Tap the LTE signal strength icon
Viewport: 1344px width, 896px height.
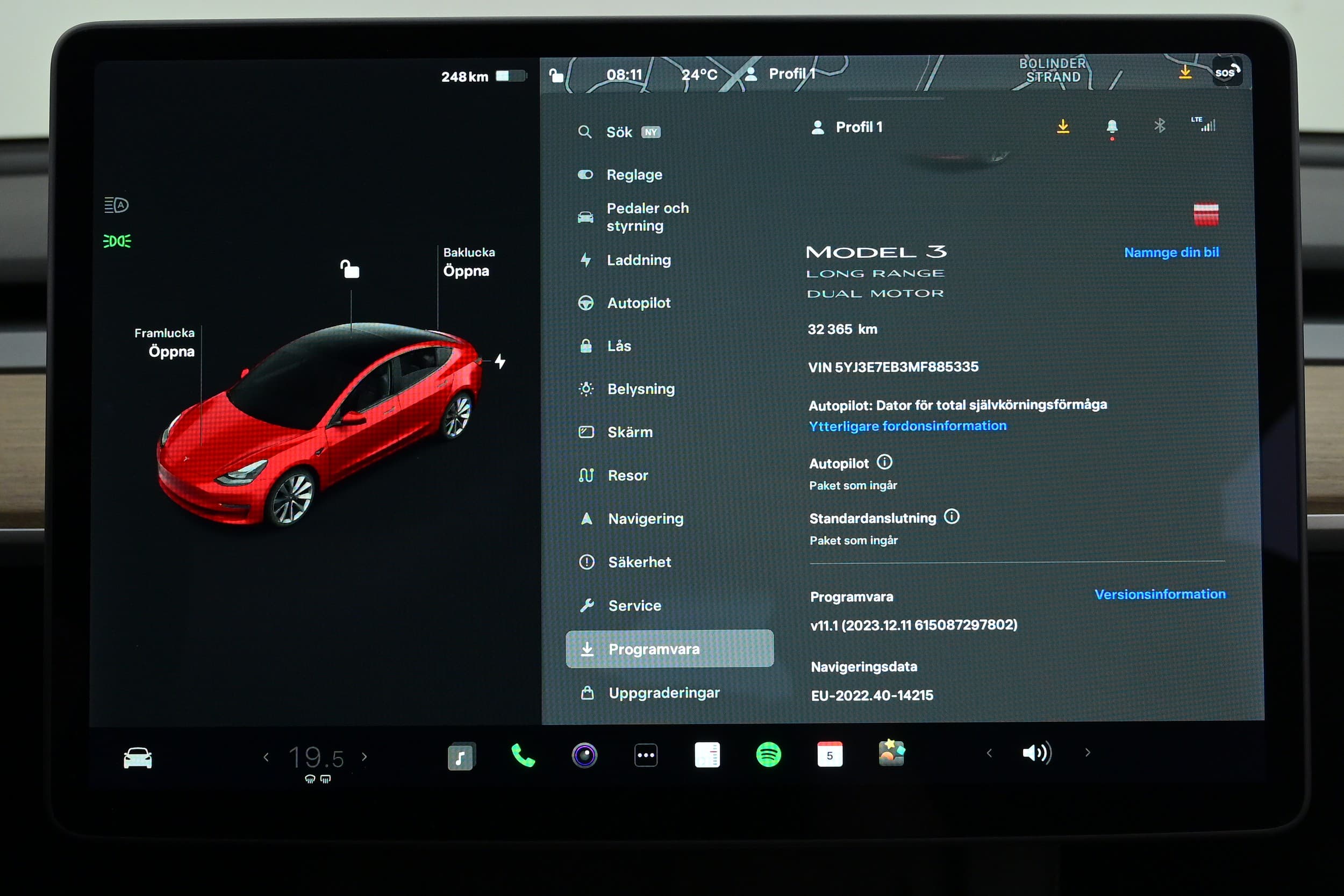1204,124
